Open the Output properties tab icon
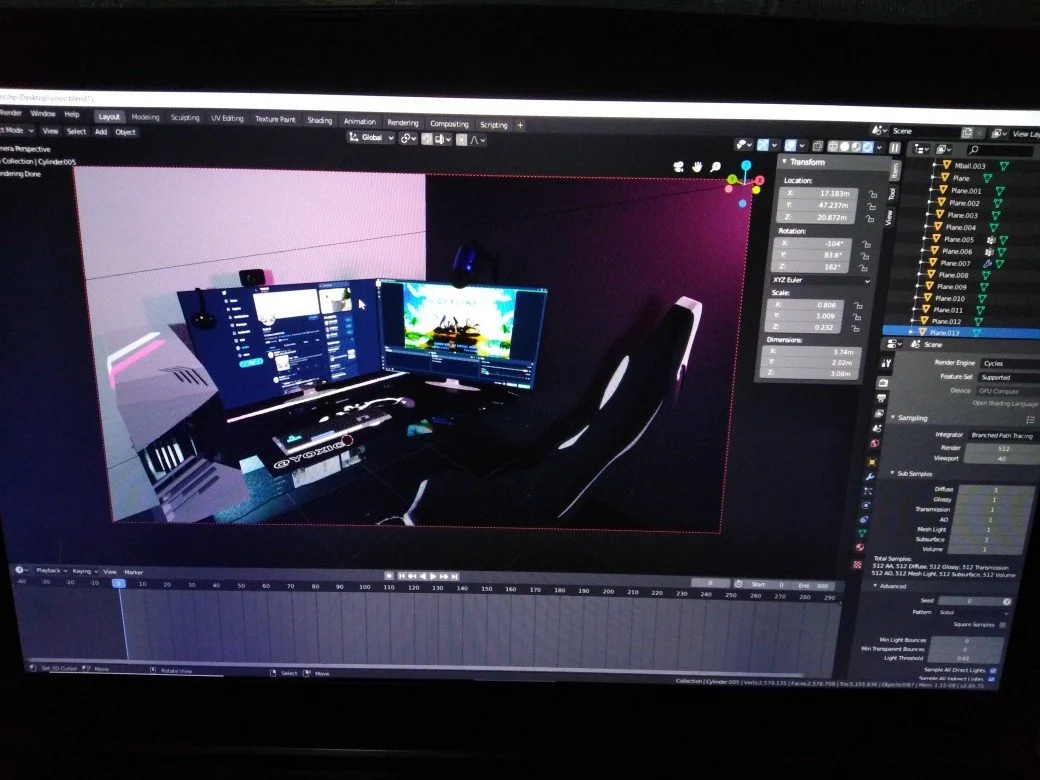 click(881, 398)
